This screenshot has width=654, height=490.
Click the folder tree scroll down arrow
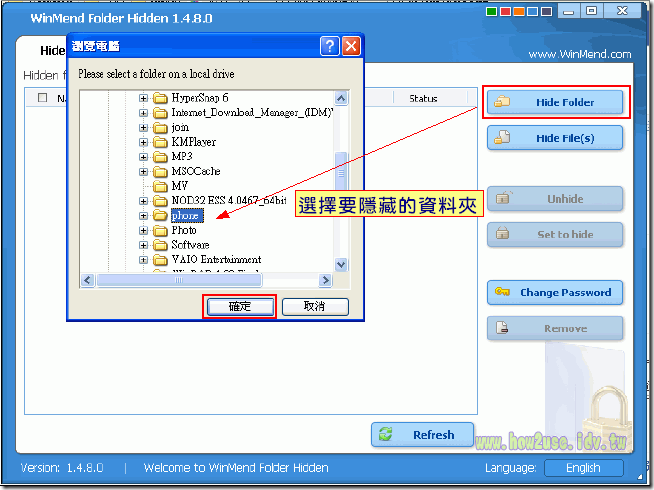341,264
